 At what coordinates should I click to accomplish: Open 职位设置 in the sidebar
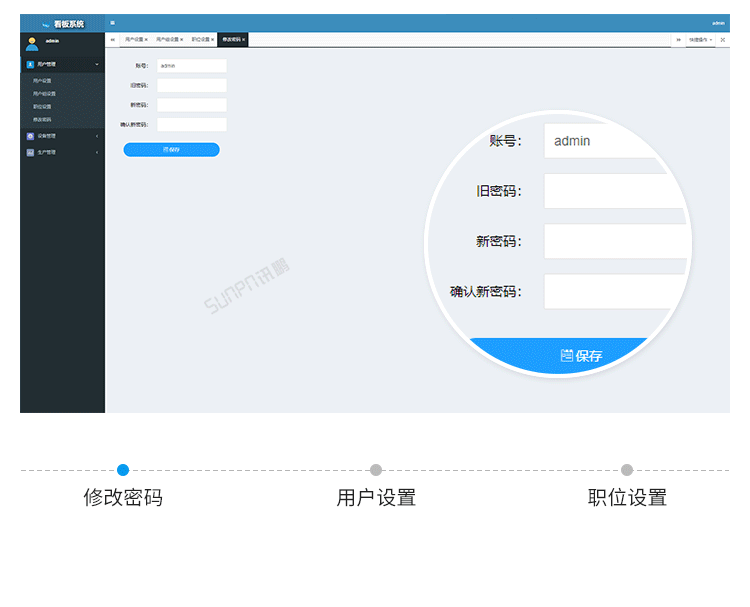click(x=42, y=107)
